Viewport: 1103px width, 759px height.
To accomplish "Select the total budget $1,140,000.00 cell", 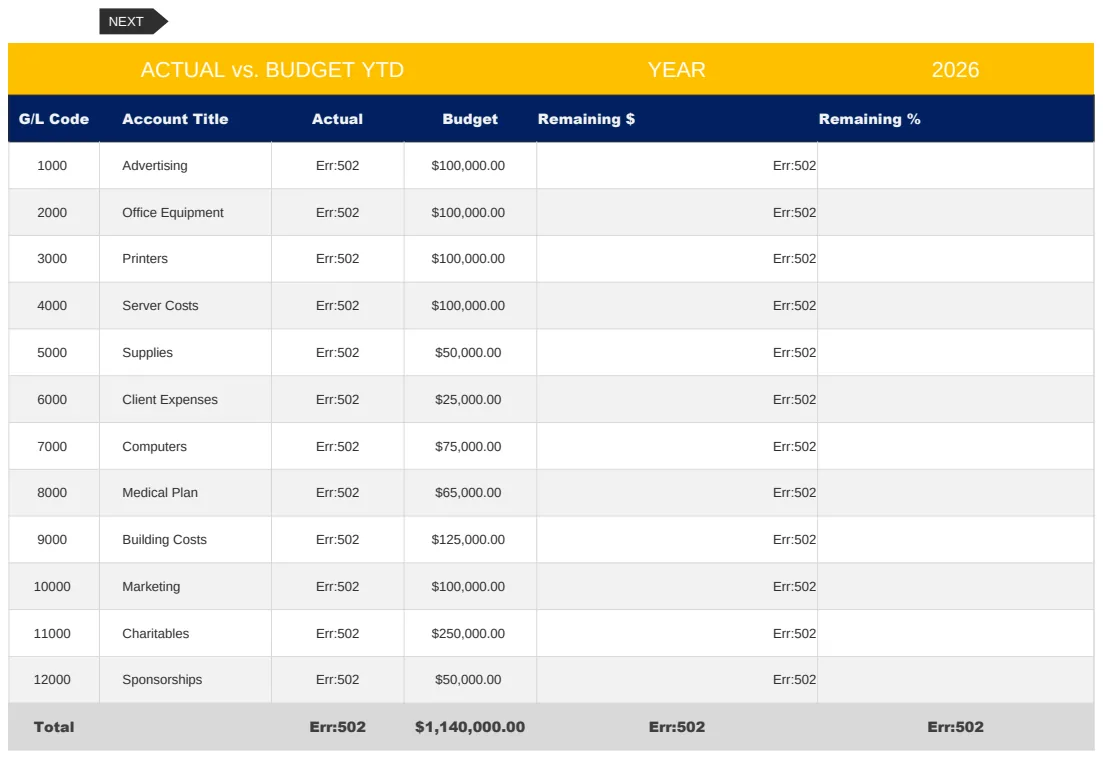I will pos(470,727).
